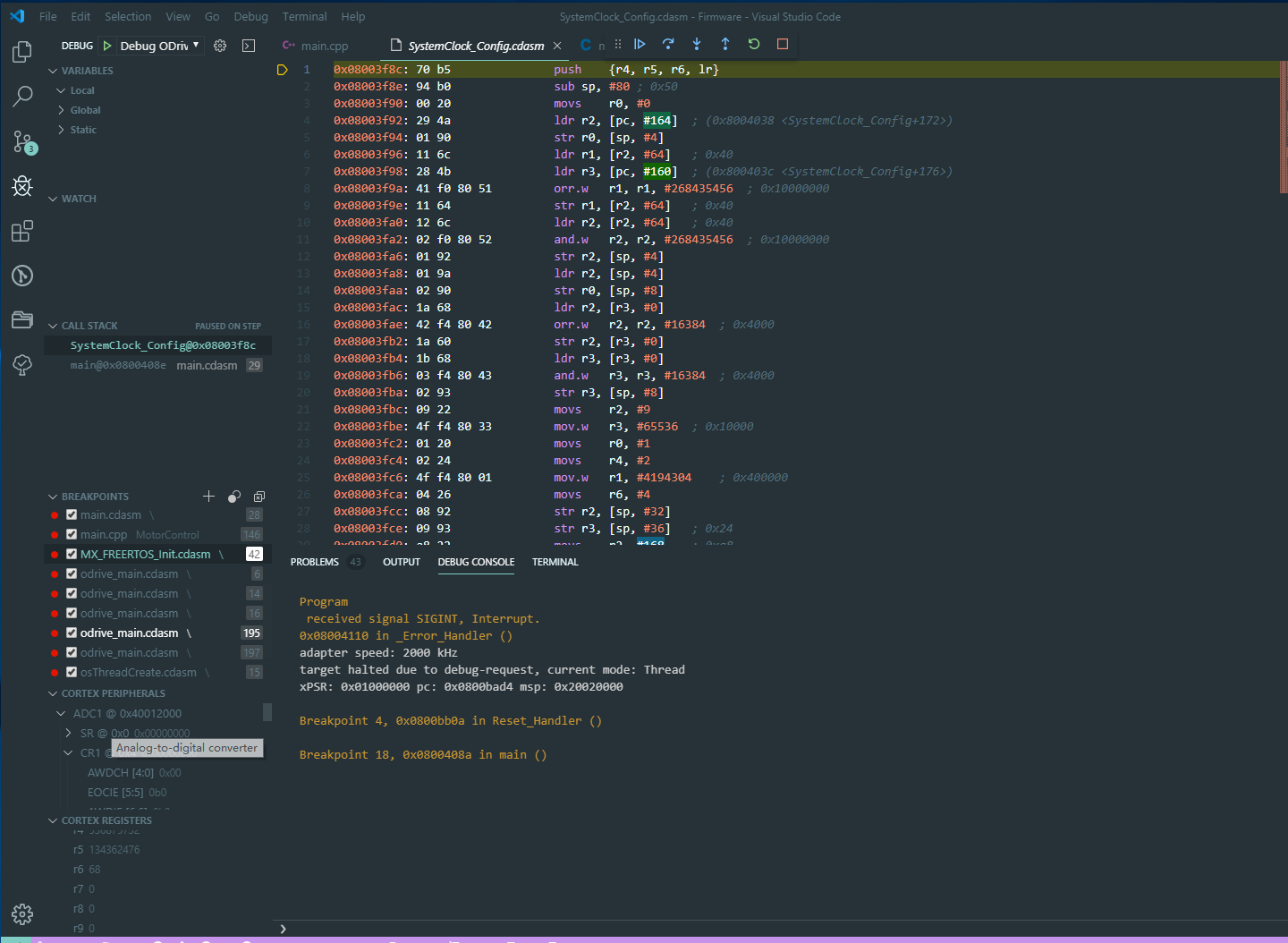Open the Debug ODrive configuration dropdown
1288x943 pixels.
pos(159,46)
